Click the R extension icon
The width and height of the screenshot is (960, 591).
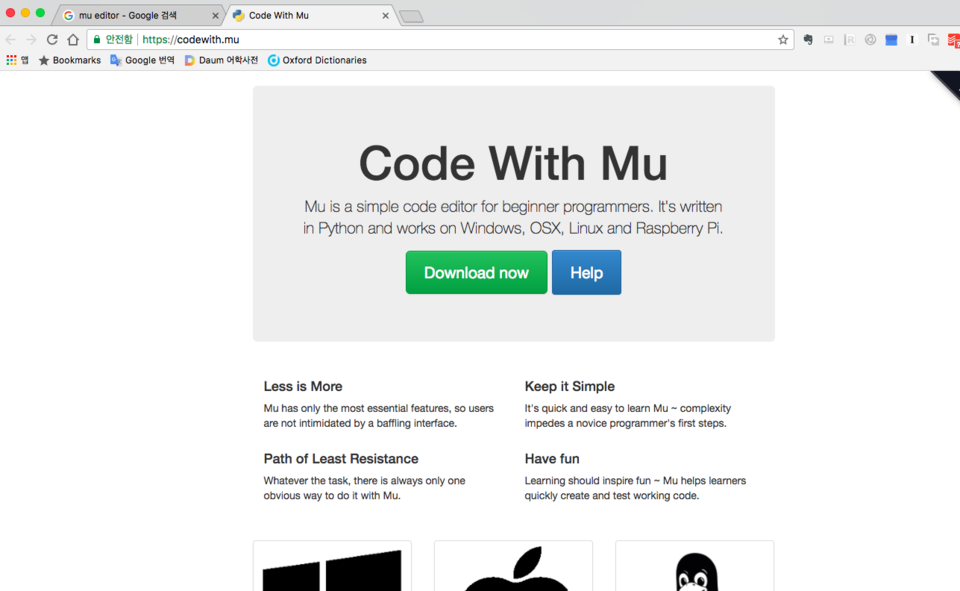point(849,40)
